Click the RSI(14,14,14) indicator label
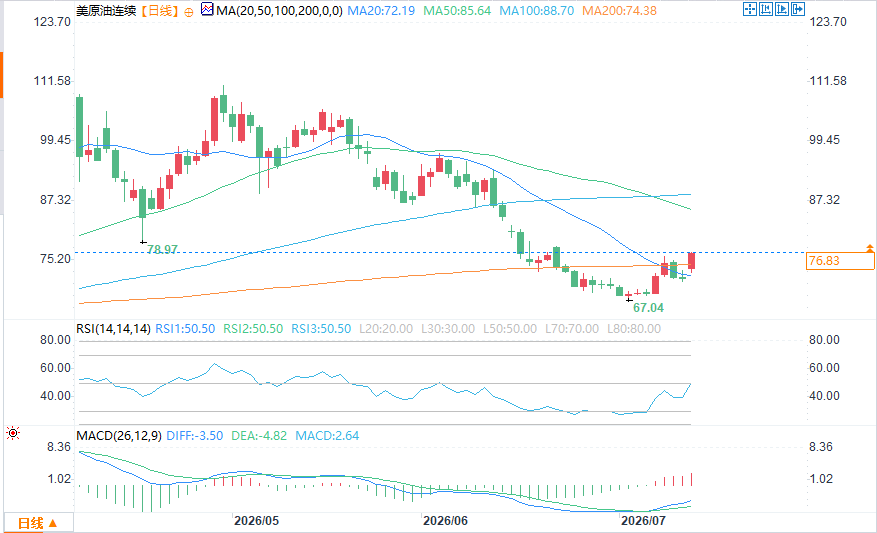The width and height of the screenshot is (877, 533). click(114, 329)
